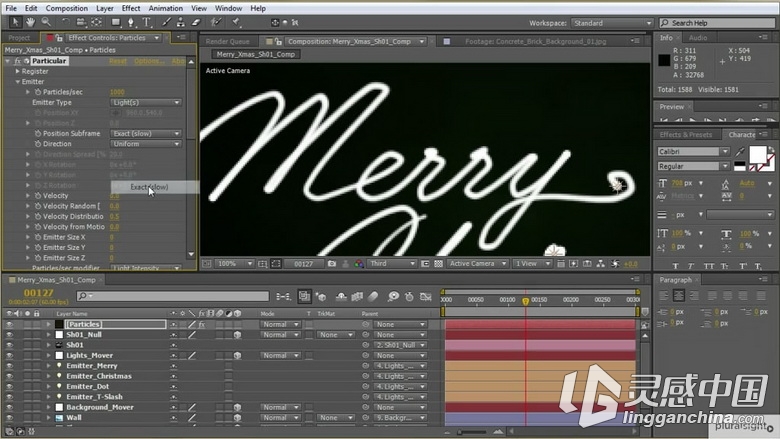Open the Composition menu
Image resolution: width=780 pixels, height=439 pixels.
66,8
